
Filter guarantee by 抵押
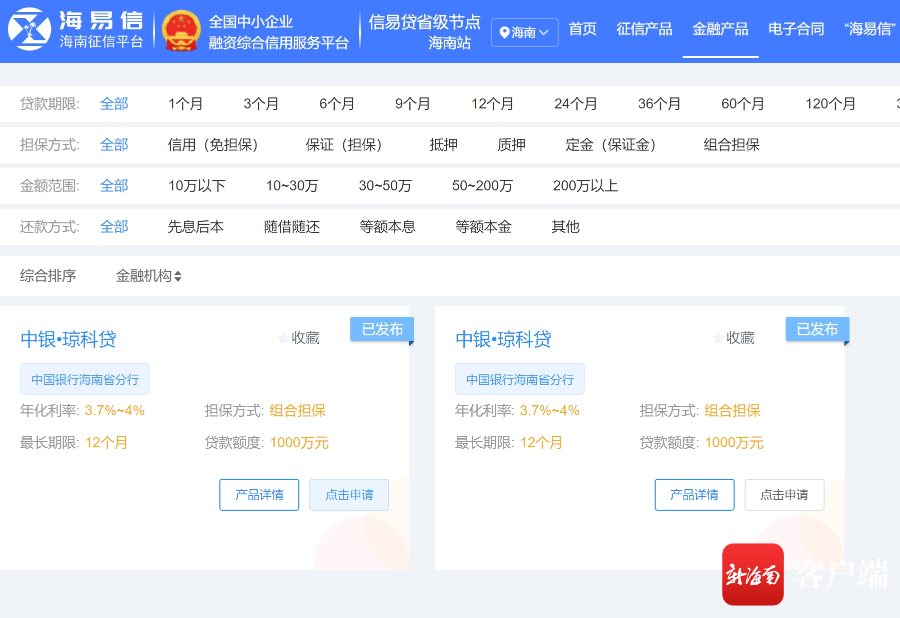(444, 145)
